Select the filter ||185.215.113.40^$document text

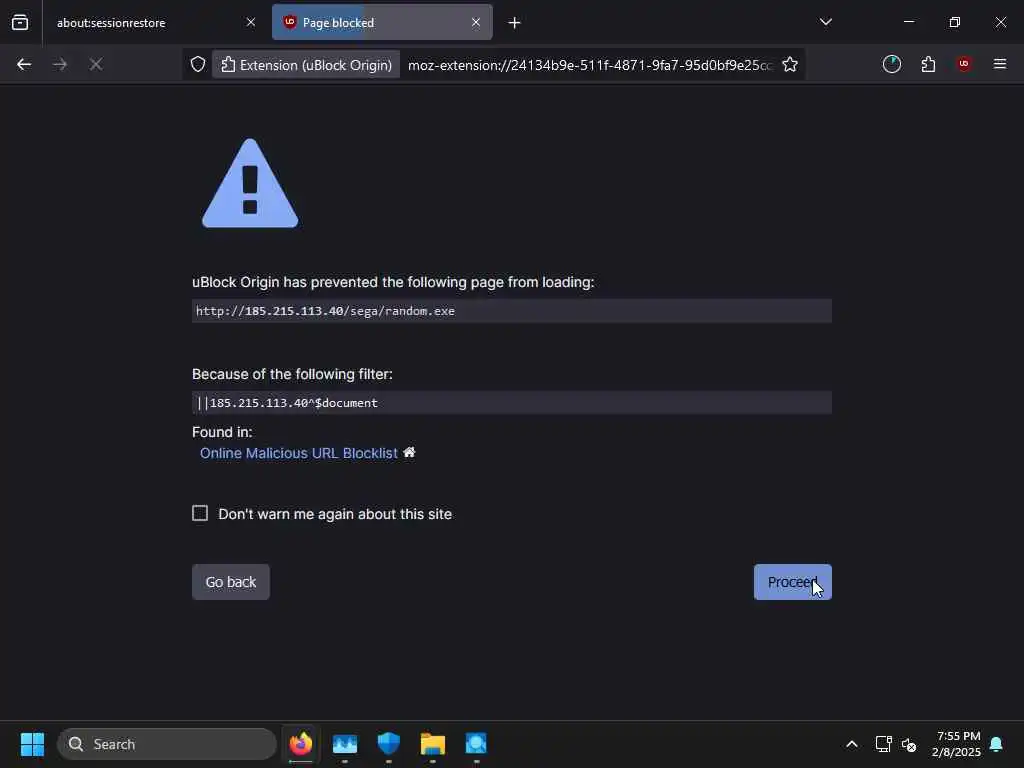(287, 403)
